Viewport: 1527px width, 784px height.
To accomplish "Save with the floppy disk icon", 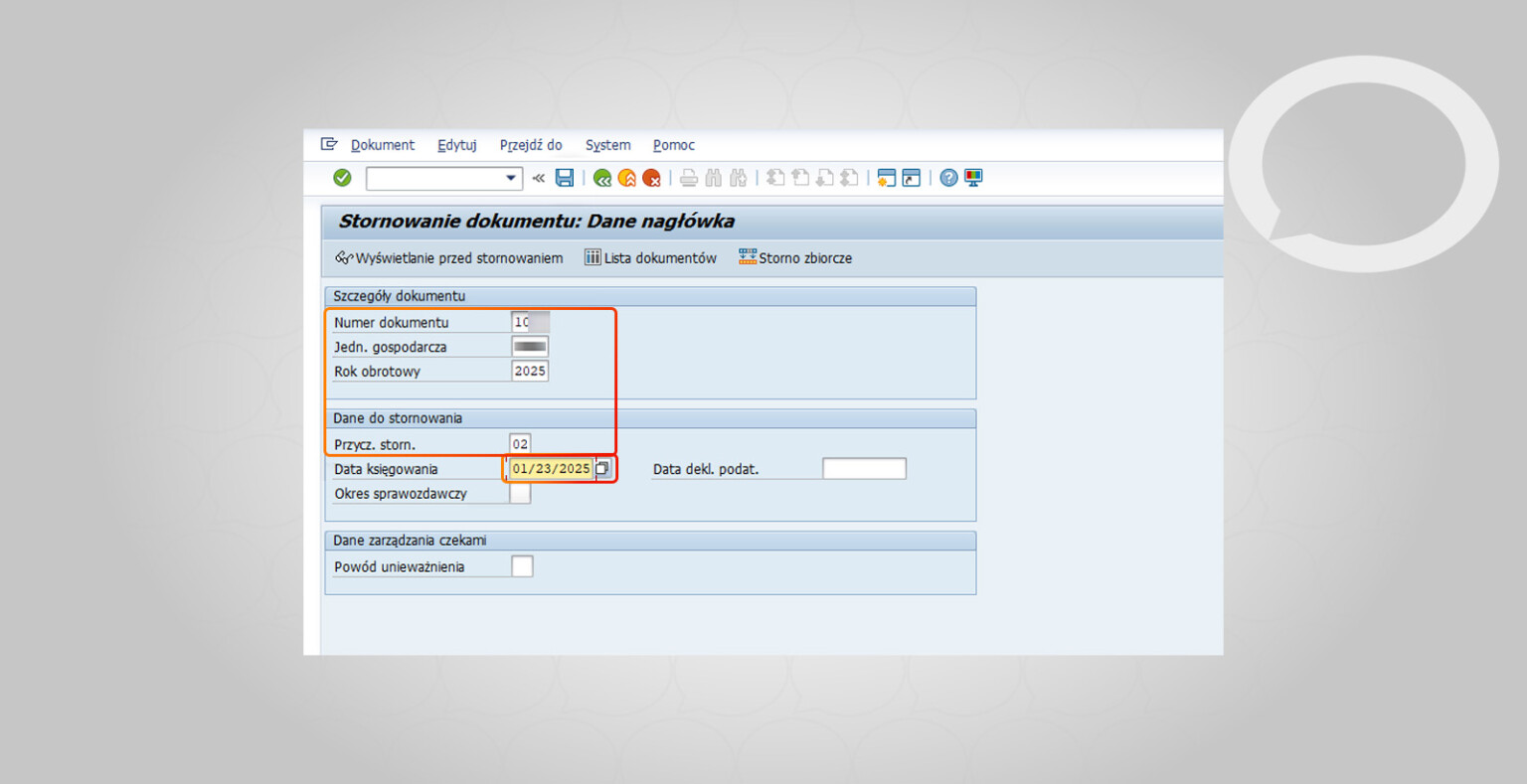I will click(x=565, y=178).
